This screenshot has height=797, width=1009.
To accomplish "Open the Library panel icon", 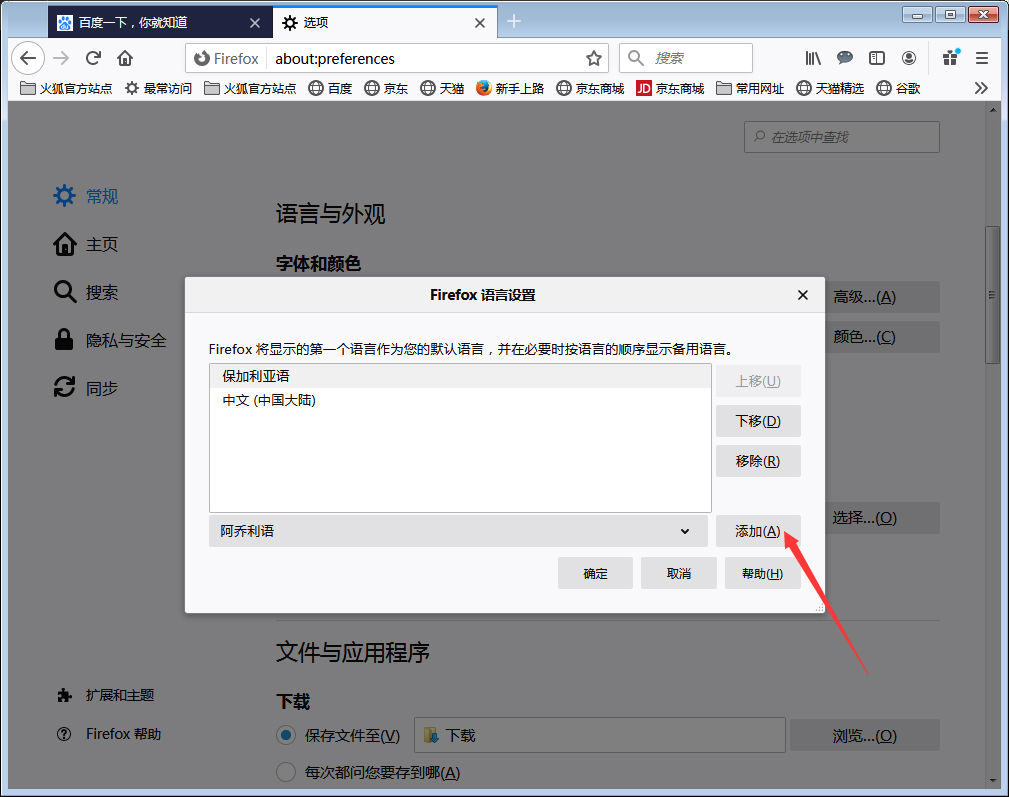I will [812, 58].
